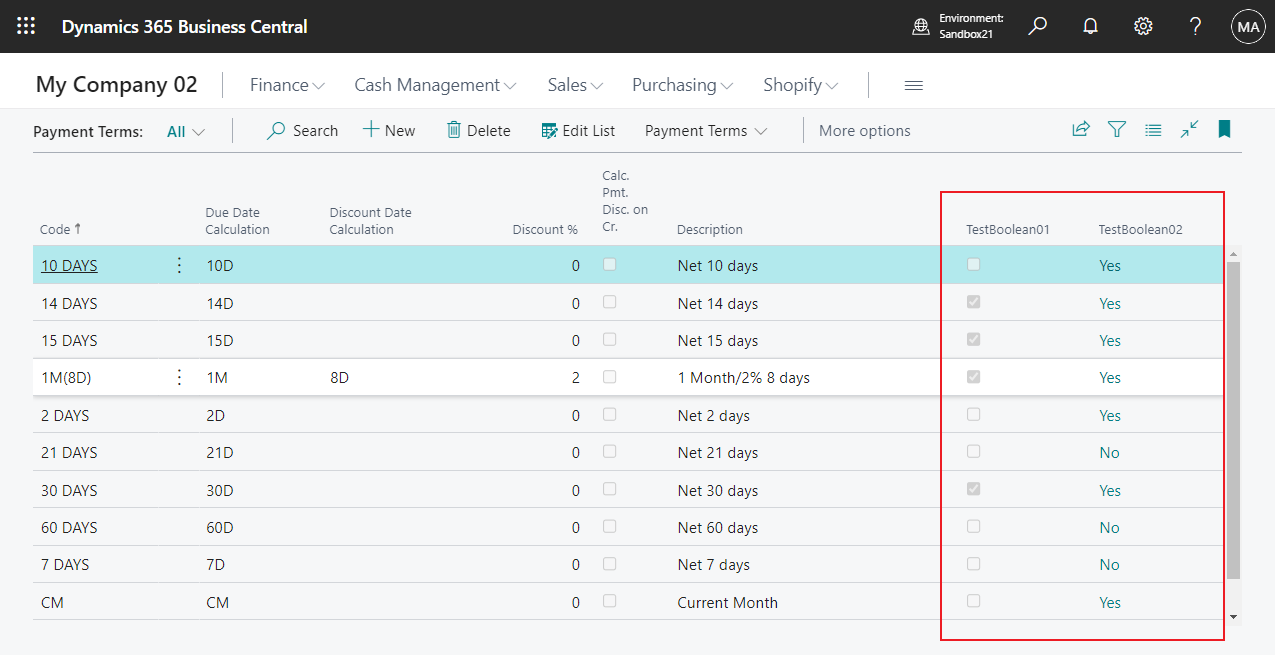Check Calc. Pmt. Disc. for Net 30 days

point(609,490)
